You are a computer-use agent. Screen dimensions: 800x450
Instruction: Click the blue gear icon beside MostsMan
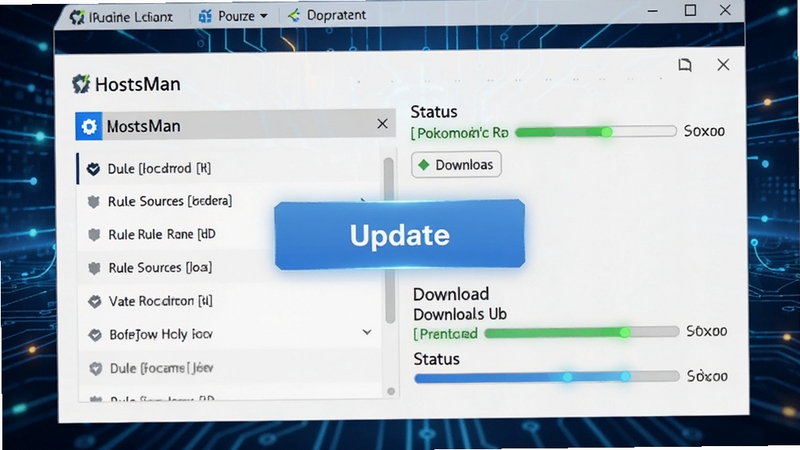click(x=89, y=126)
